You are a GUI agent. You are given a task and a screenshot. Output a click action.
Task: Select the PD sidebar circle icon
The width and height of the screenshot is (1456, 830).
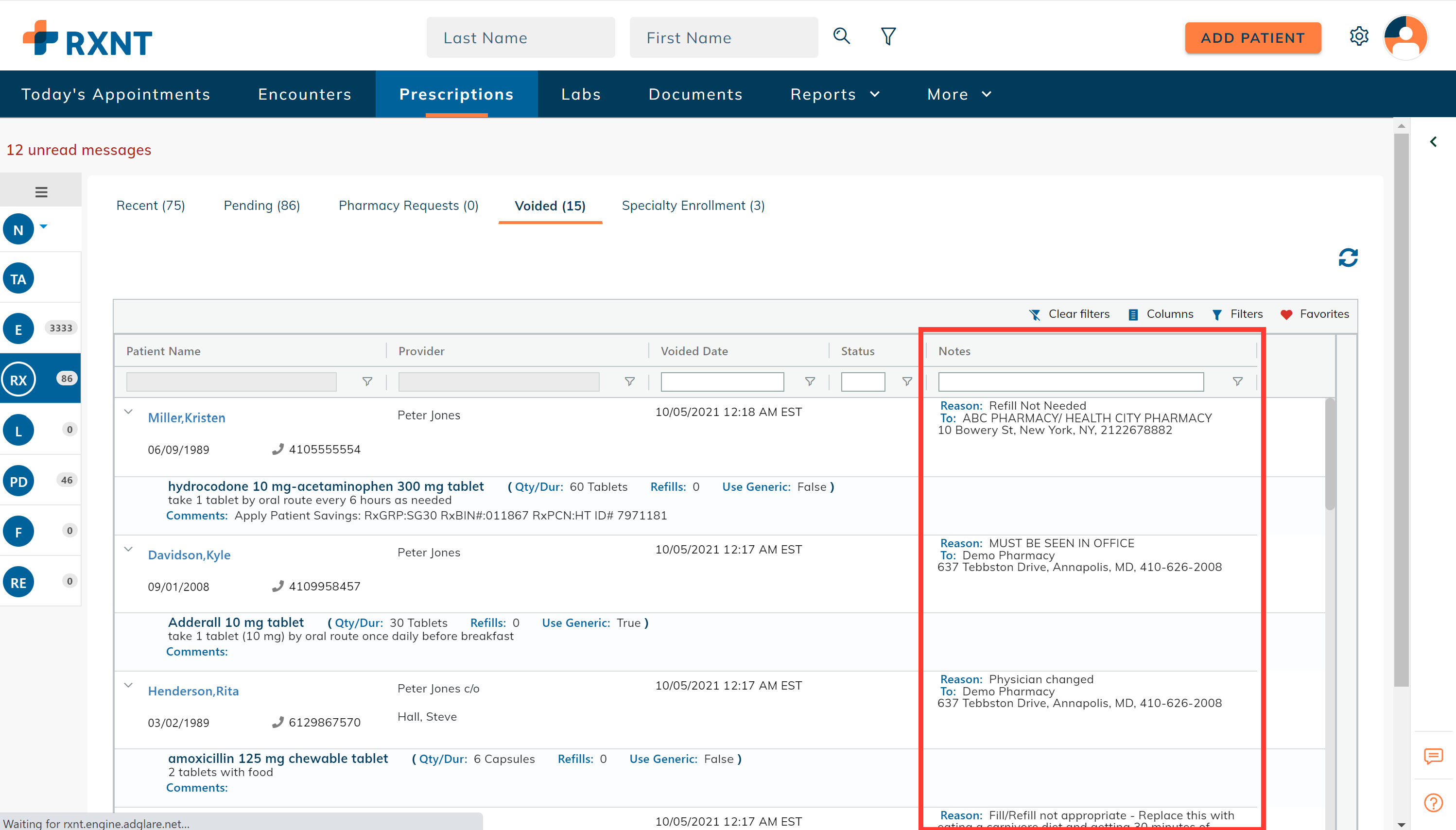19,481
